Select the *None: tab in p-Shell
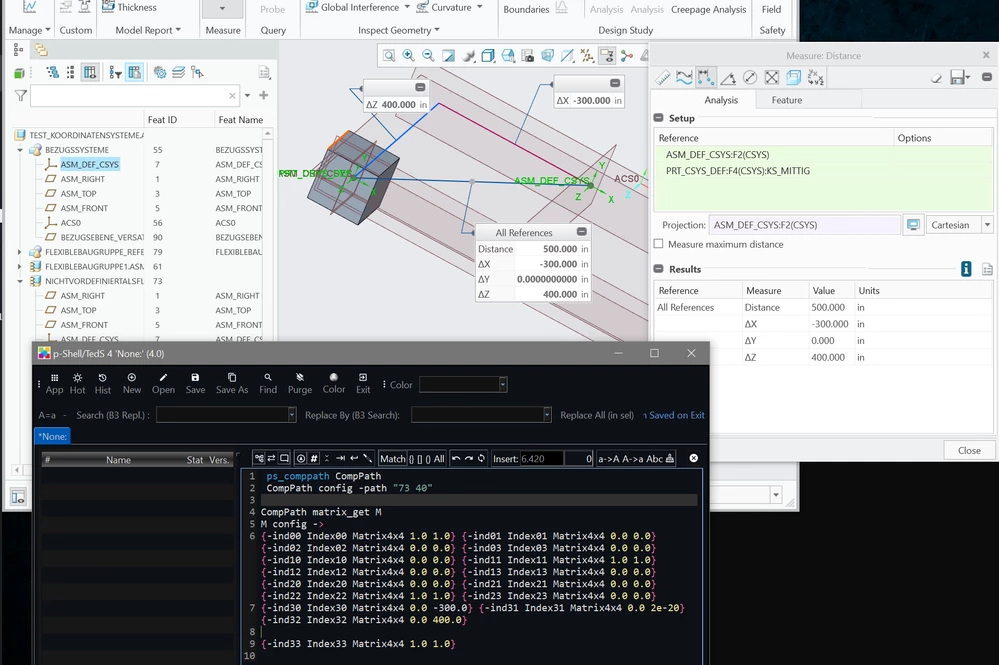The image size is (999, 665). [52, 436]
